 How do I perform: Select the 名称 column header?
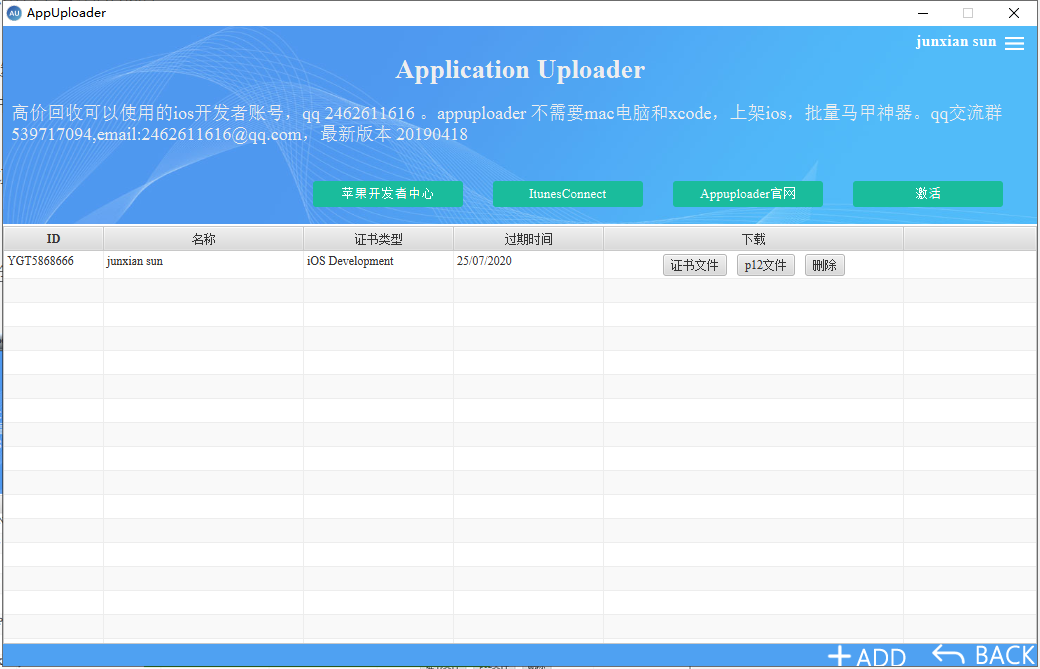click(204, 239)
